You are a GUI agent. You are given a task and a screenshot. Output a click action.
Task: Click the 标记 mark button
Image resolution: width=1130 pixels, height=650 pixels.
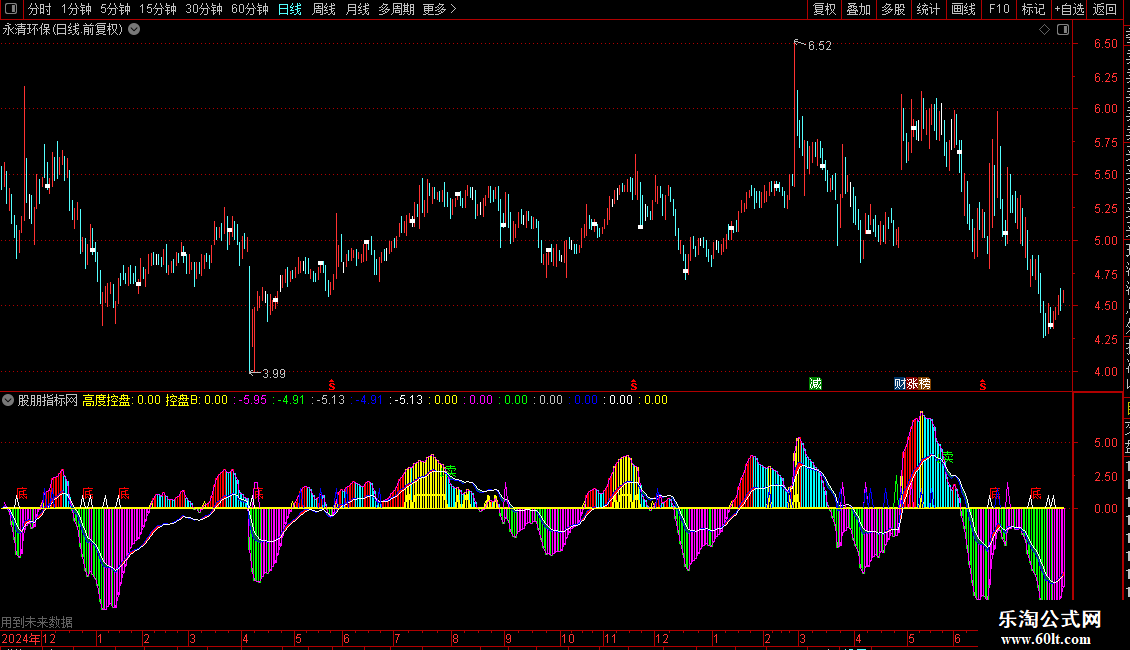pyautogui.click(x=1033, y=9)
